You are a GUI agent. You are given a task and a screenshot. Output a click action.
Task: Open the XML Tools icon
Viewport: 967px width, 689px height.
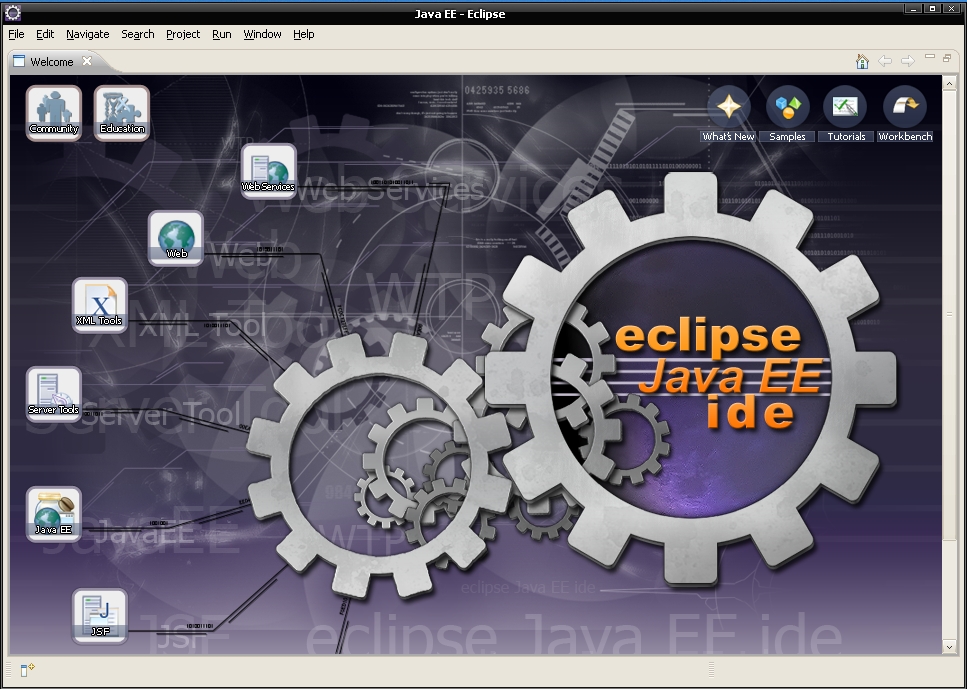tap(99, 303)
